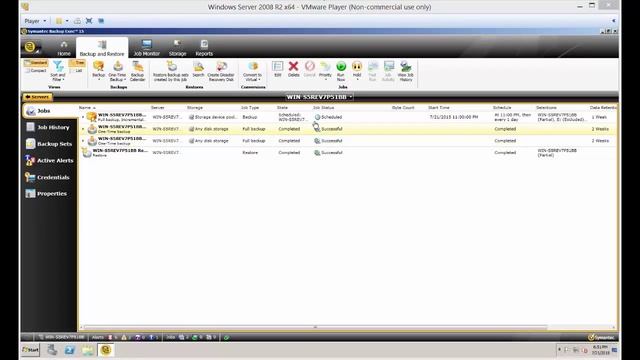The height and width of the screenshot is (360, 640).
Task: Choose the Standard view option
Action: coord(36,63)
